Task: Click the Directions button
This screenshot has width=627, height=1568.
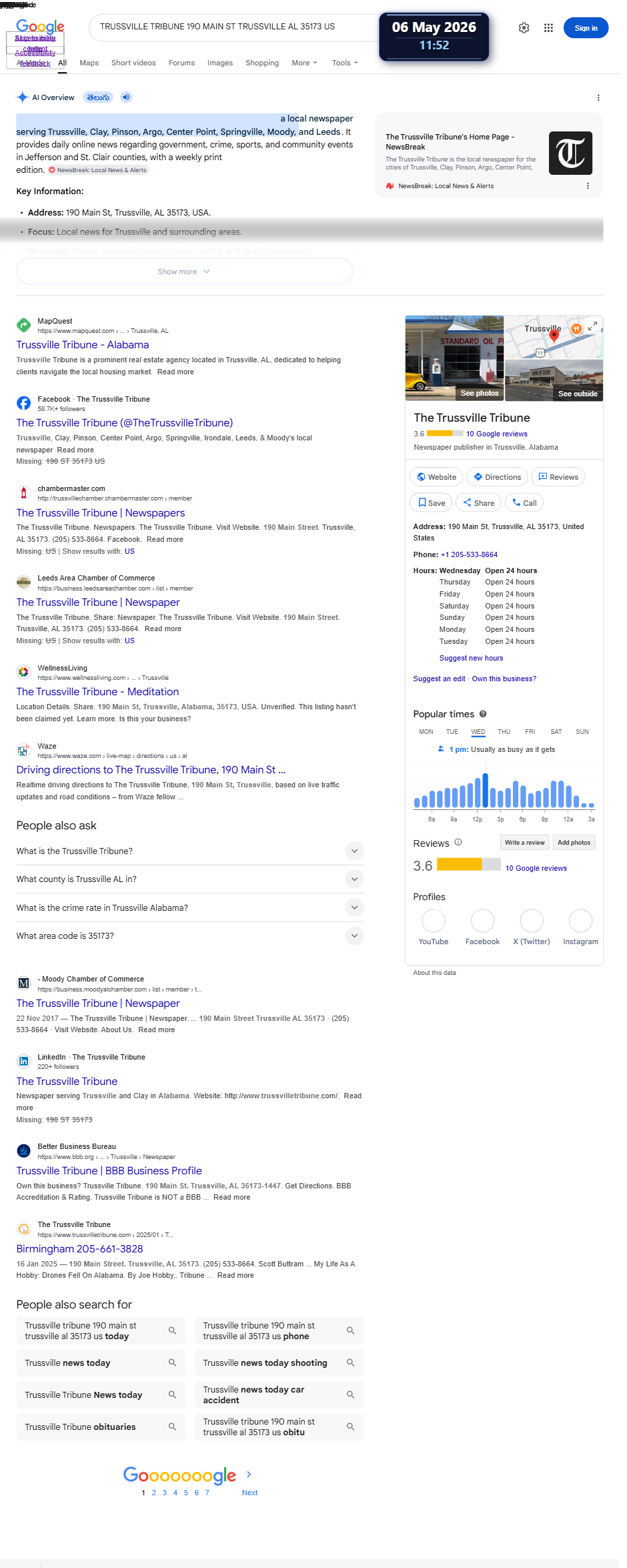Action: pos(497,477)
